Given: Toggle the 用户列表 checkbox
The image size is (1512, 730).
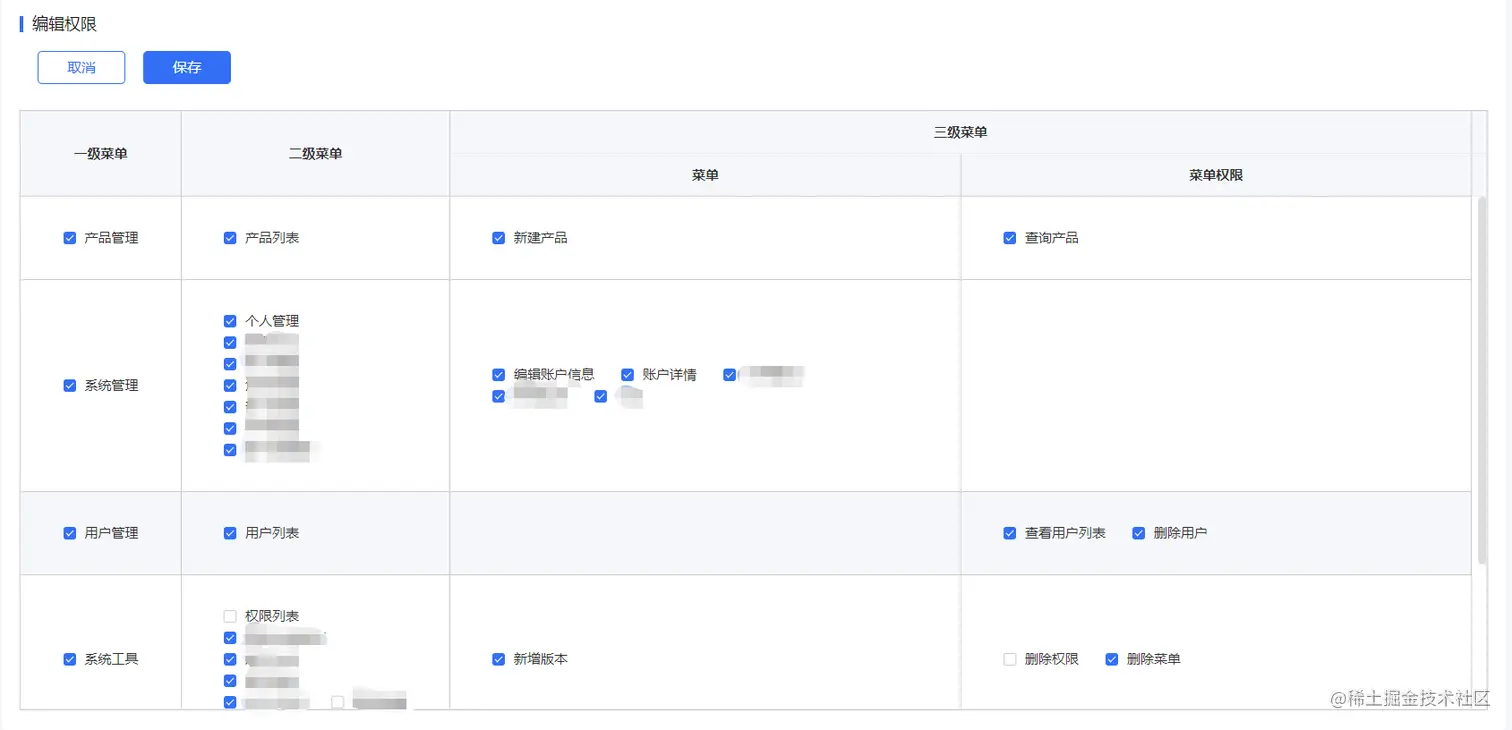Looking at the screenshot, I should (x=230, y=533).
